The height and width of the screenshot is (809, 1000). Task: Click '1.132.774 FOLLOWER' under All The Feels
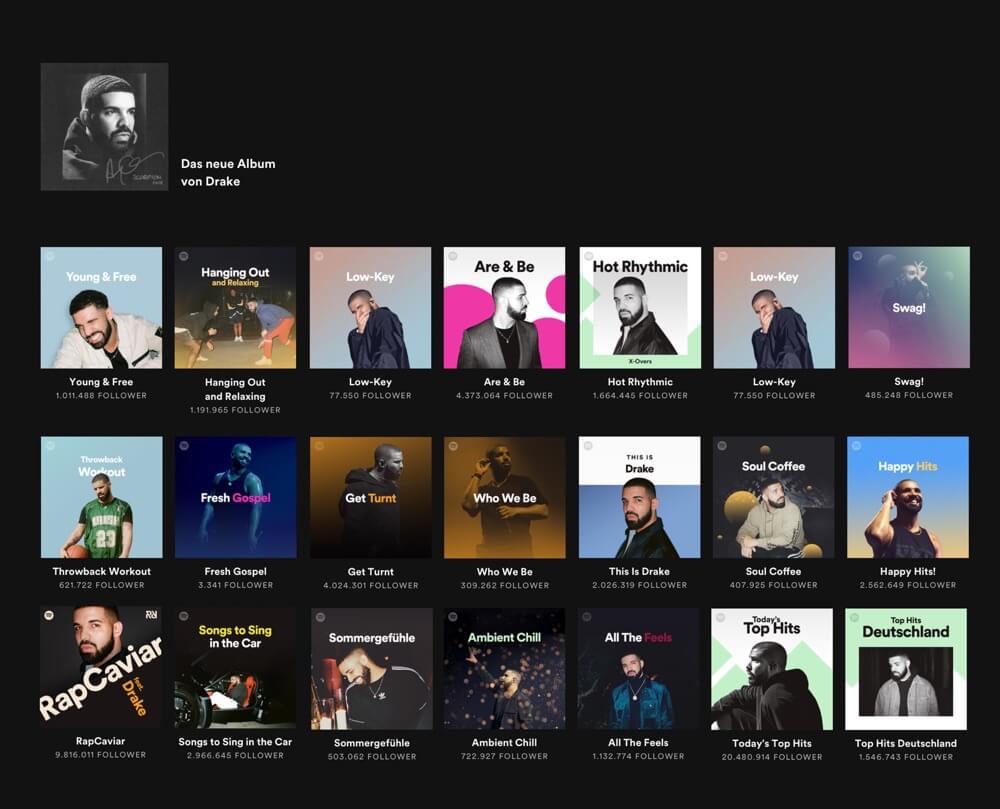pyautogui.click(x=638, y=756)
